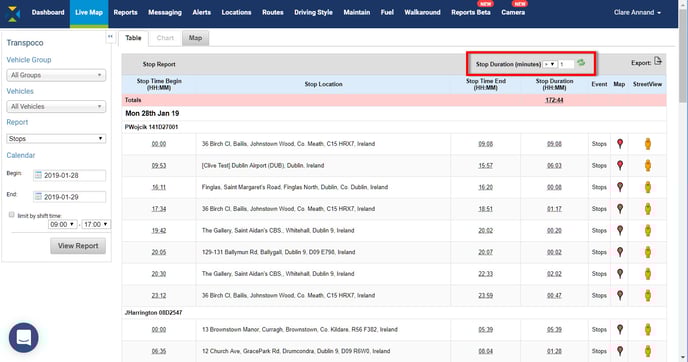Open shift start time 09:00 dropdown
This screenshot has width=688, height=362.
[62, 224]
